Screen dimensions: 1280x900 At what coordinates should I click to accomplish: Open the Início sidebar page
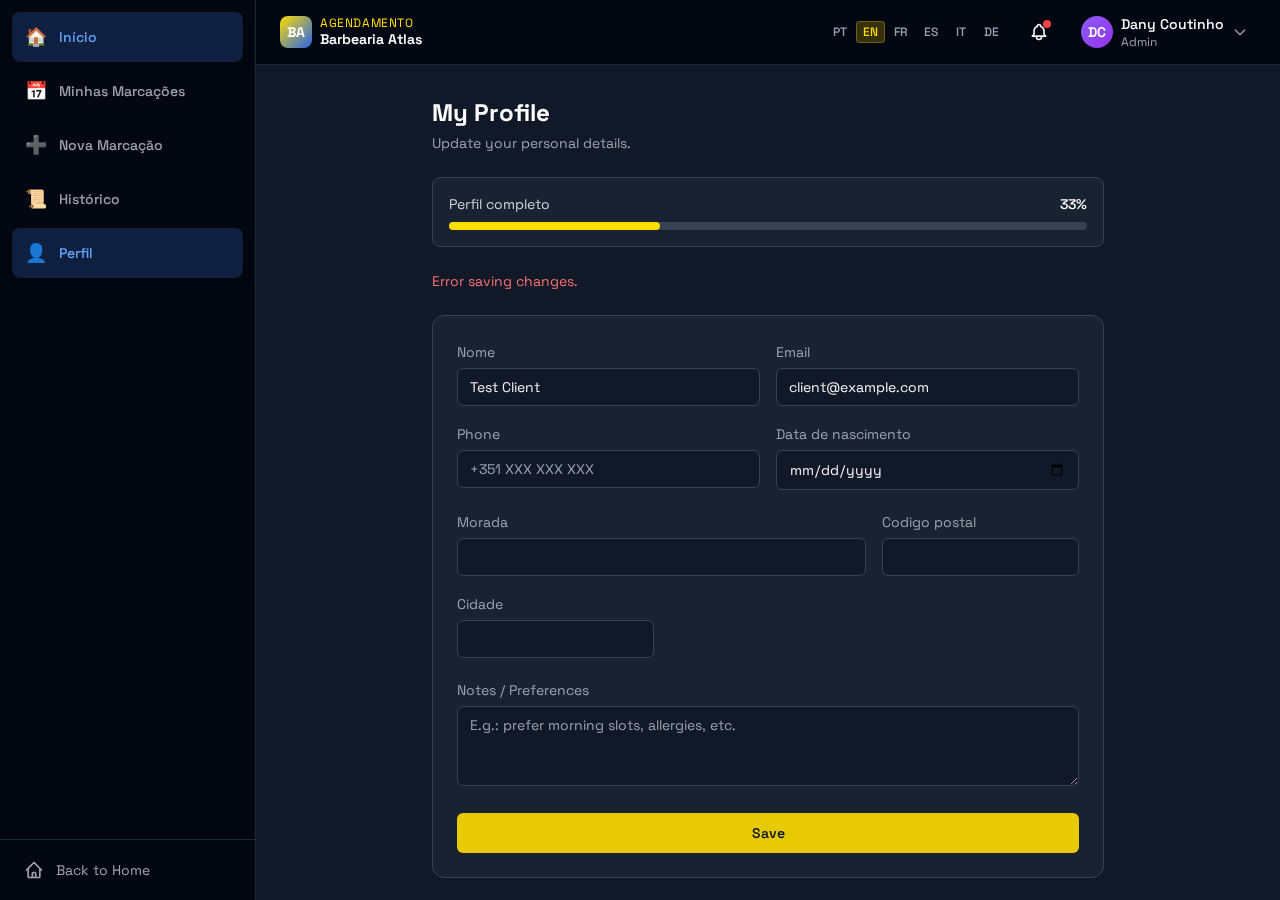pyautogui.click(x=127, y=37)
